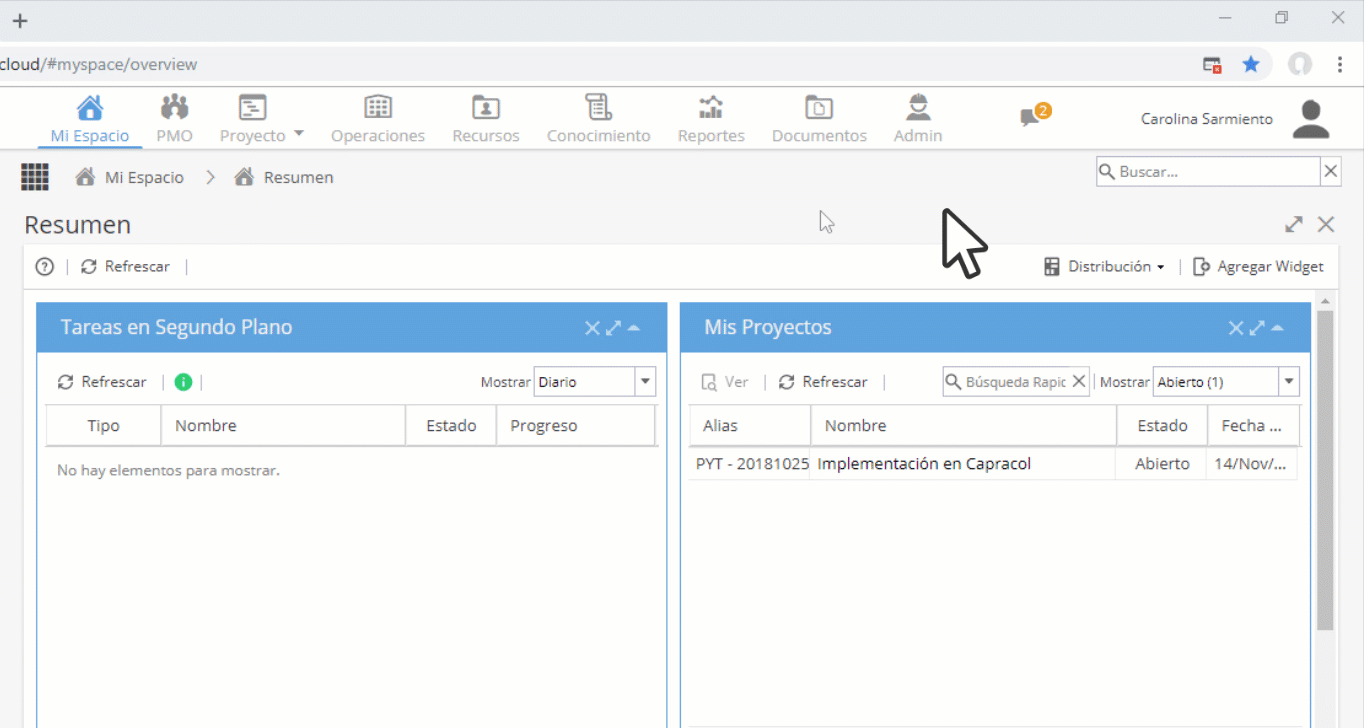Refresh the Mis Proyectos list

[823, 382]
